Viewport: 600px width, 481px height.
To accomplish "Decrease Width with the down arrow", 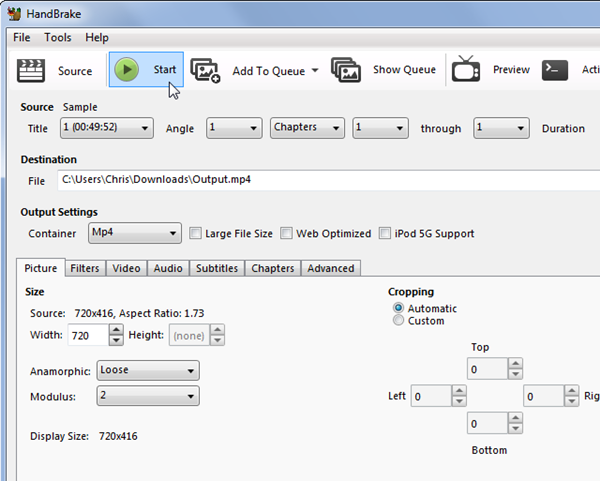I will point(116,340).
